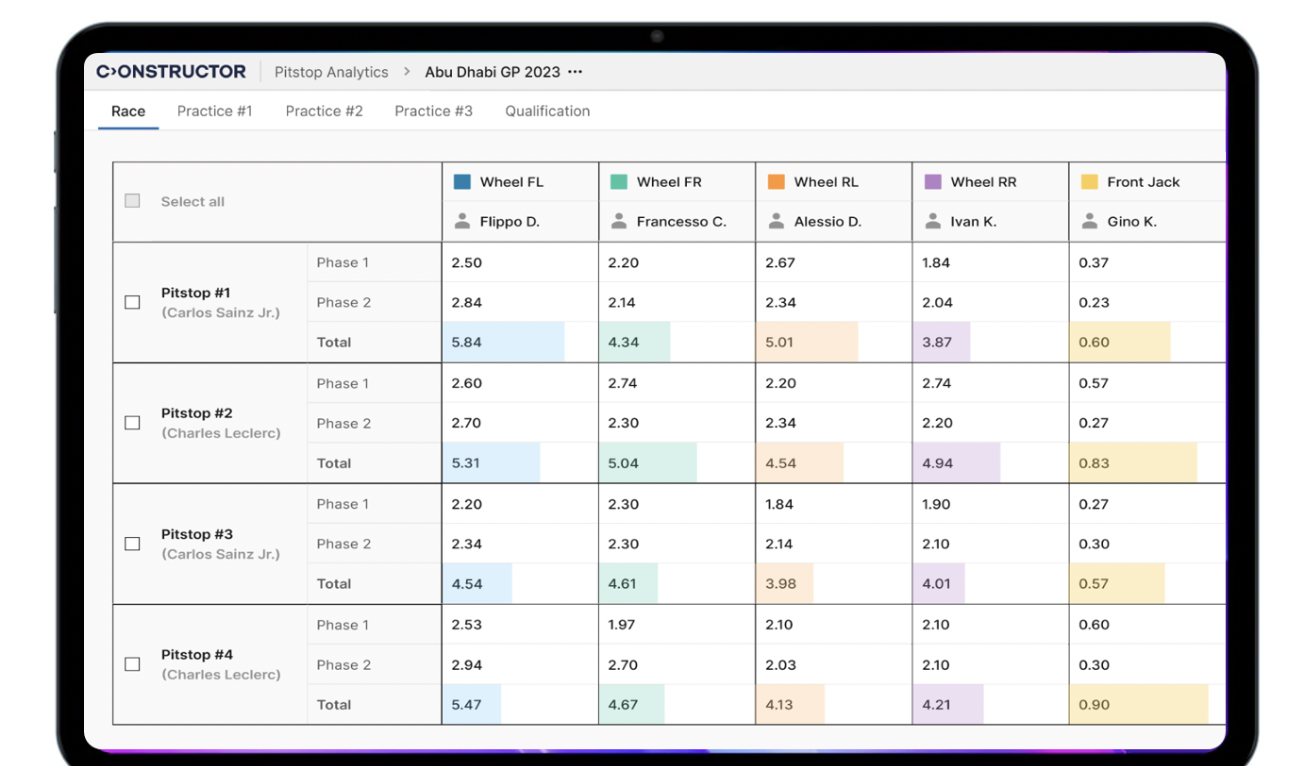Open the Qualification tab
The image size is (1300, 766).
547,111
